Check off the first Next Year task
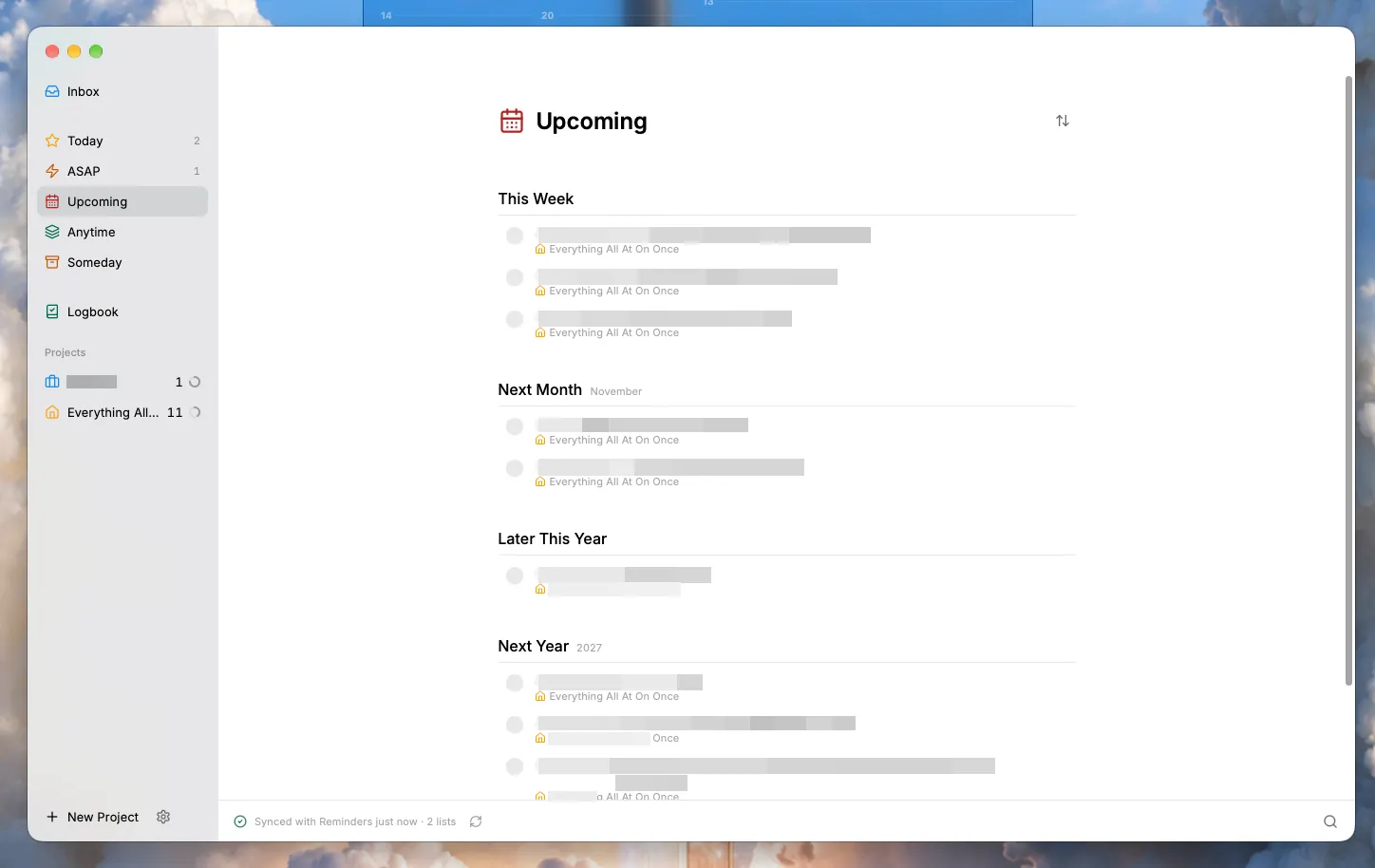 coord(515,683)
